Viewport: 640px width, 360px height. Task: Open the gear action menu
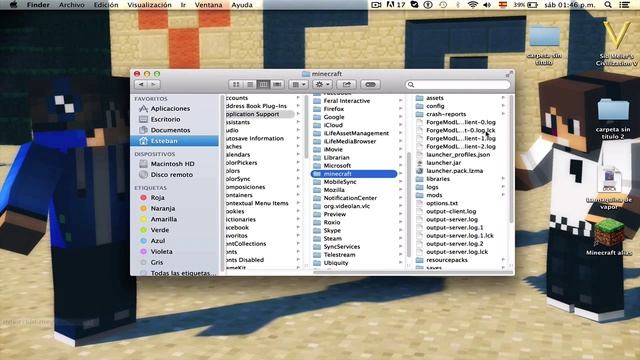tap(322, 84)
